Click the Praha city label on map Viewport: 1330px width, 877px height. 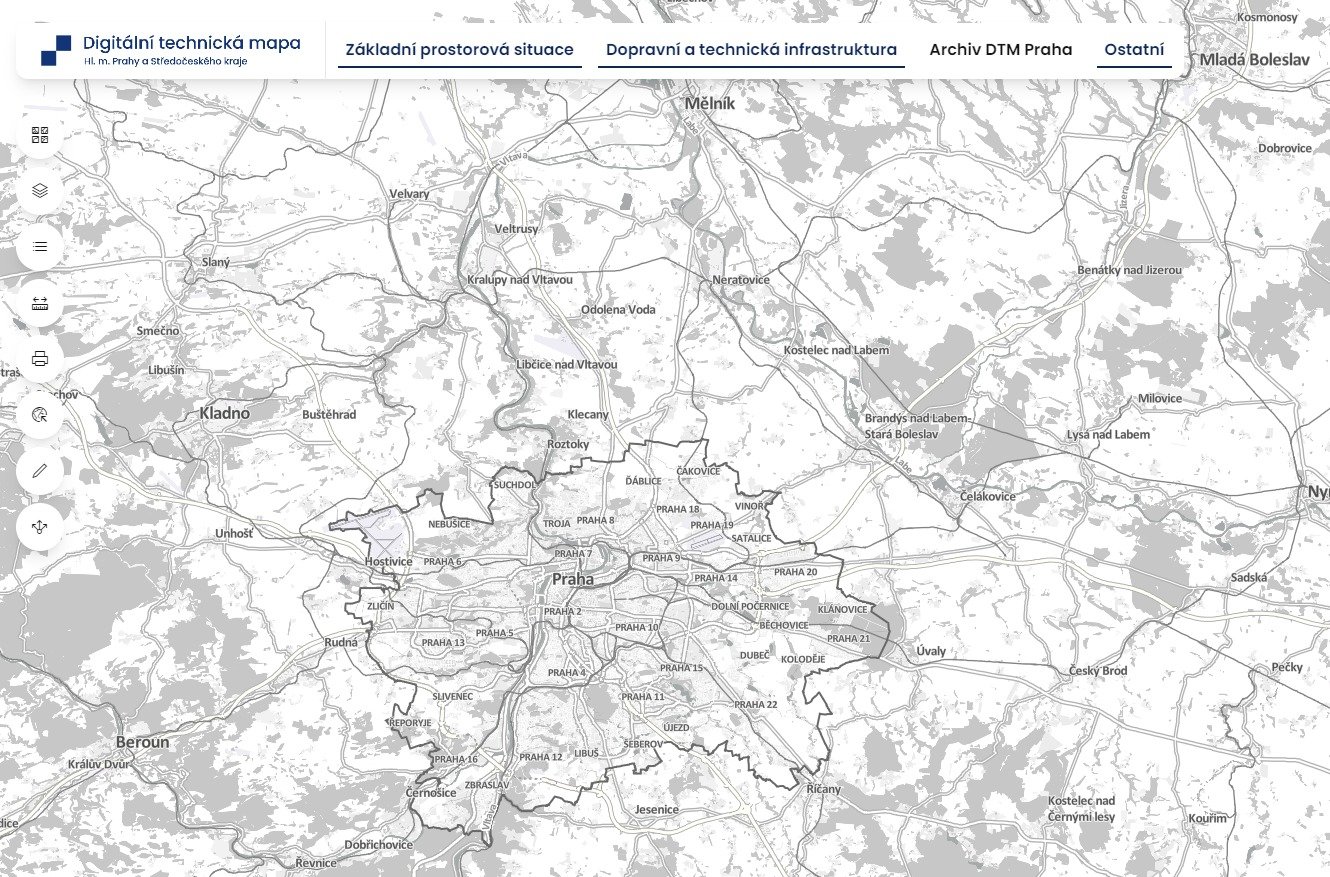[x=572, y=579]
